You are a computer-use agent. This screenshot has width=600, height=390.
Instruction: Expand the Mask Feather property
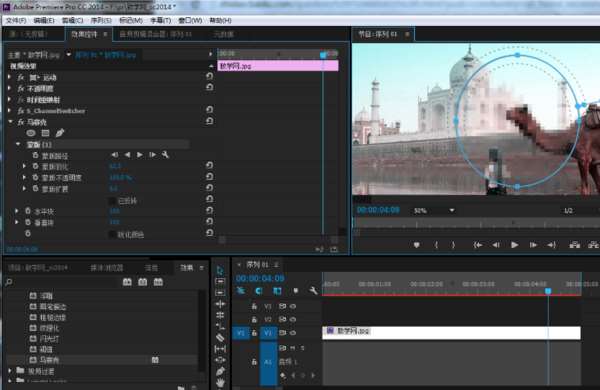24,166
